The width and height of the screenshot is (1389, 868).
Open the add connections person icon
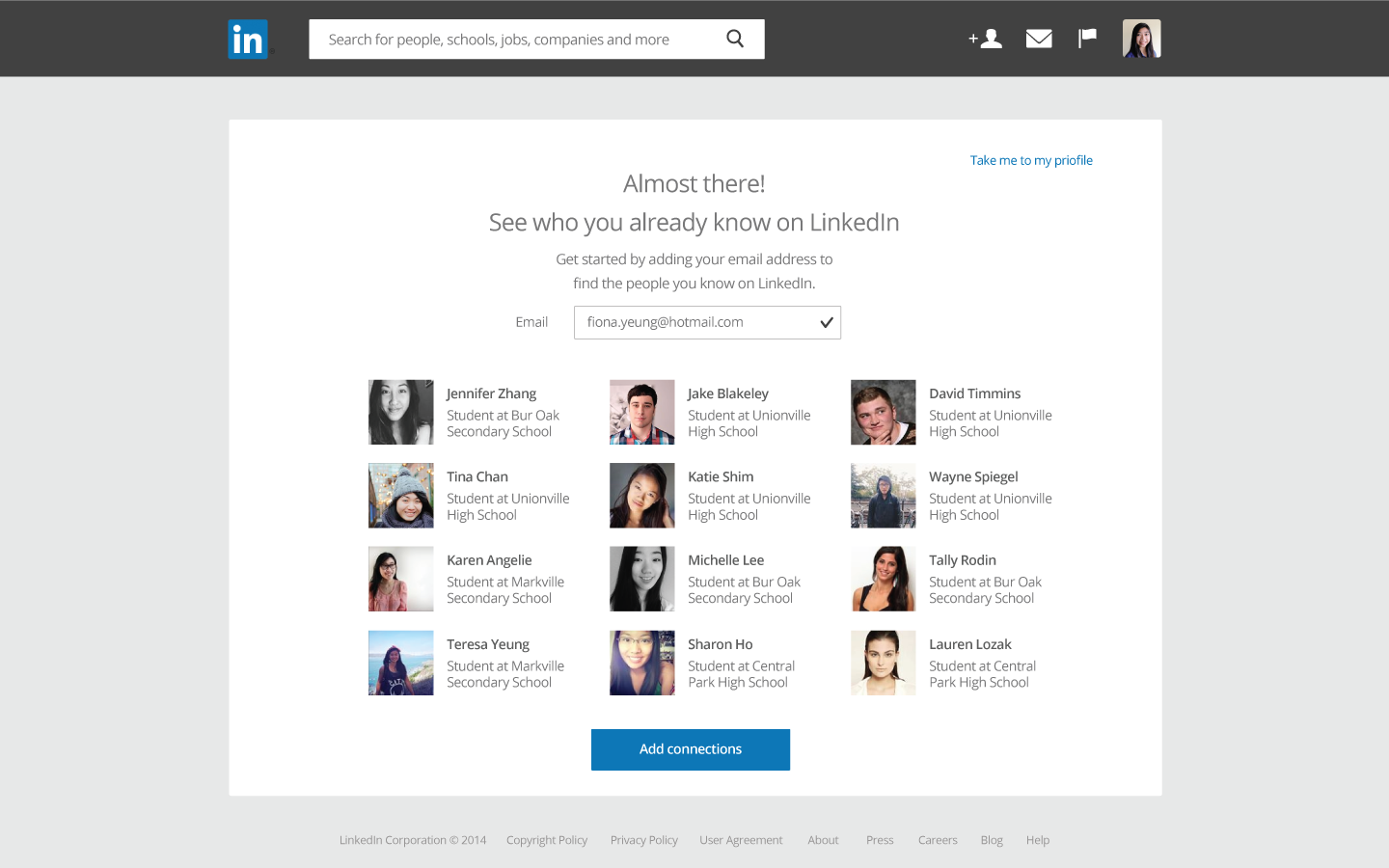tap(986, 39)
